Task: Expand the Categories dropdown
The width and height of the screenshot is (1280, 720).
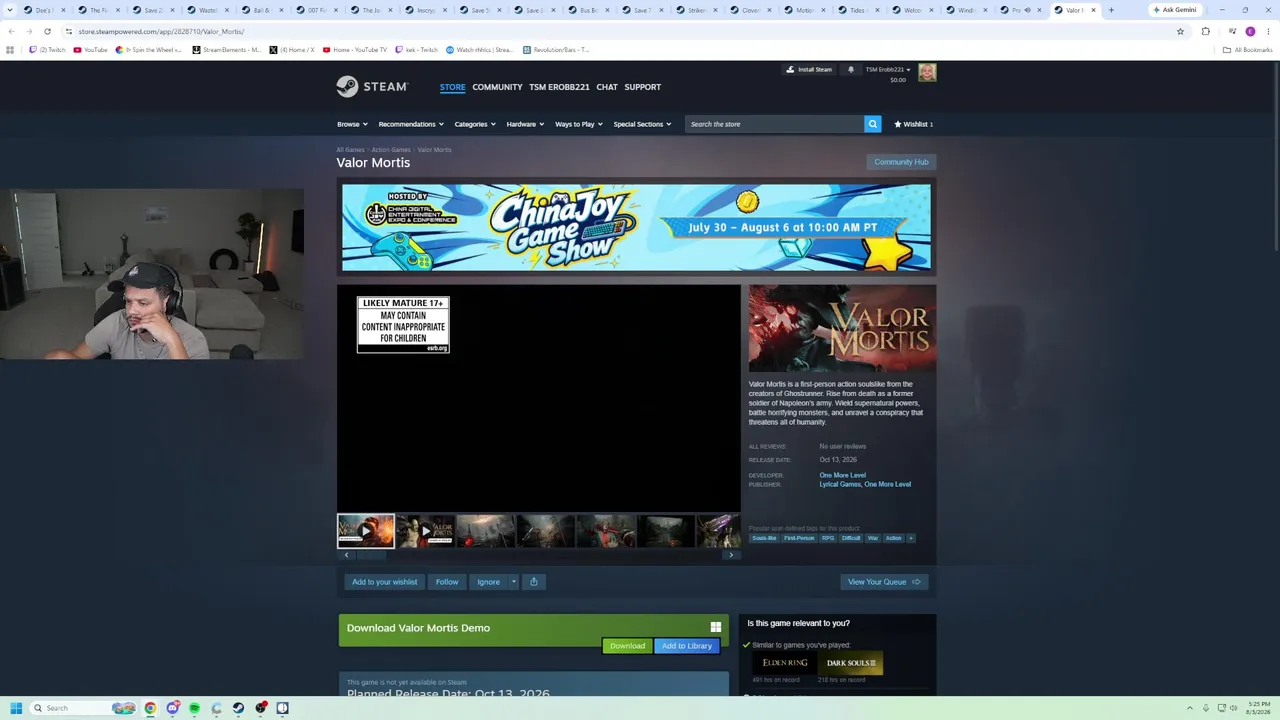Action: point(475,124)
